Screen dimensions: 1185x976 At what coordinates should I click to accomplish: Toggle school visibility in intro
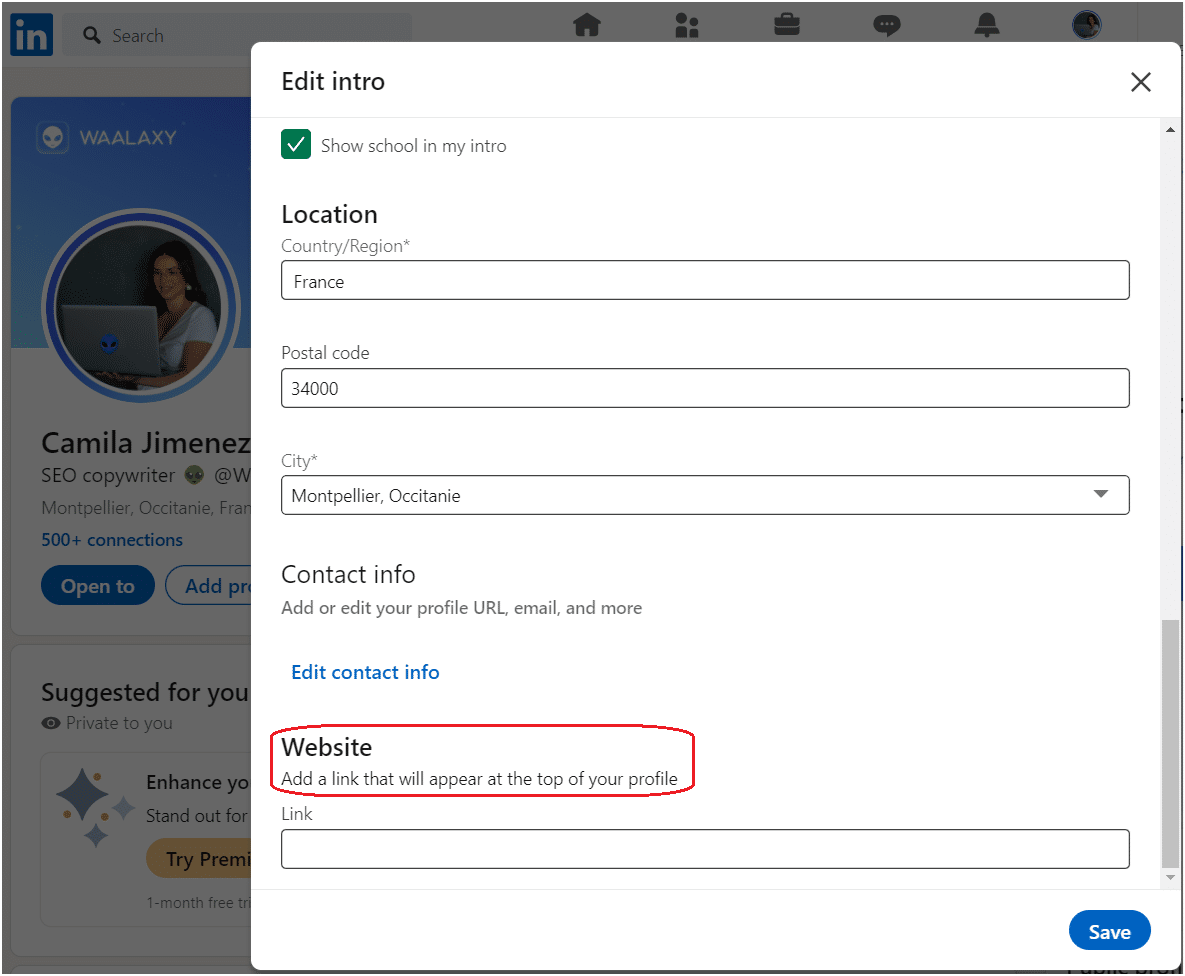coord(296,144)
